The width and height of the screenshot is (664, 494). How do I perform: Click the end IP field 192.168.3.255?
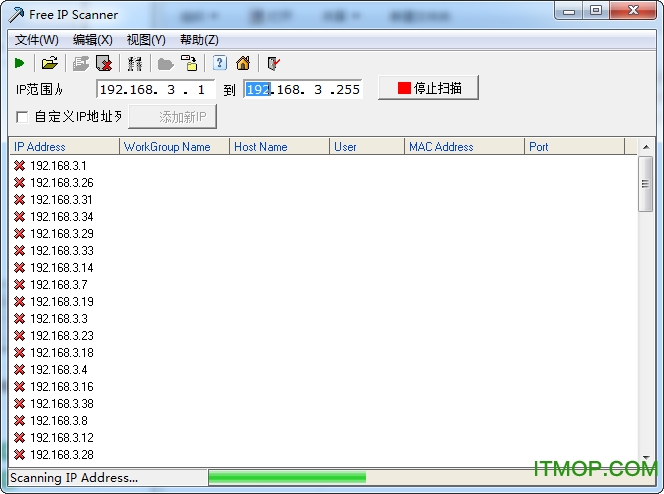(x=303, y=89)
